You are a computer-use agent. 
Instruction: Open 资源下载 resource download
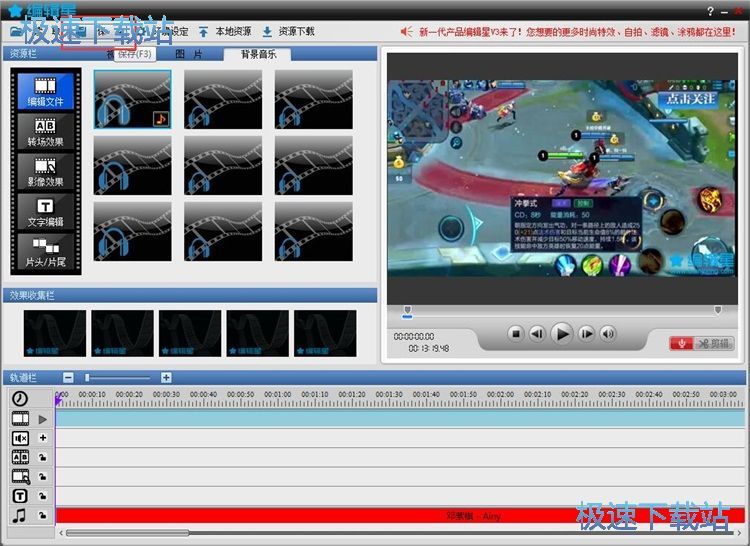(297, 32)
